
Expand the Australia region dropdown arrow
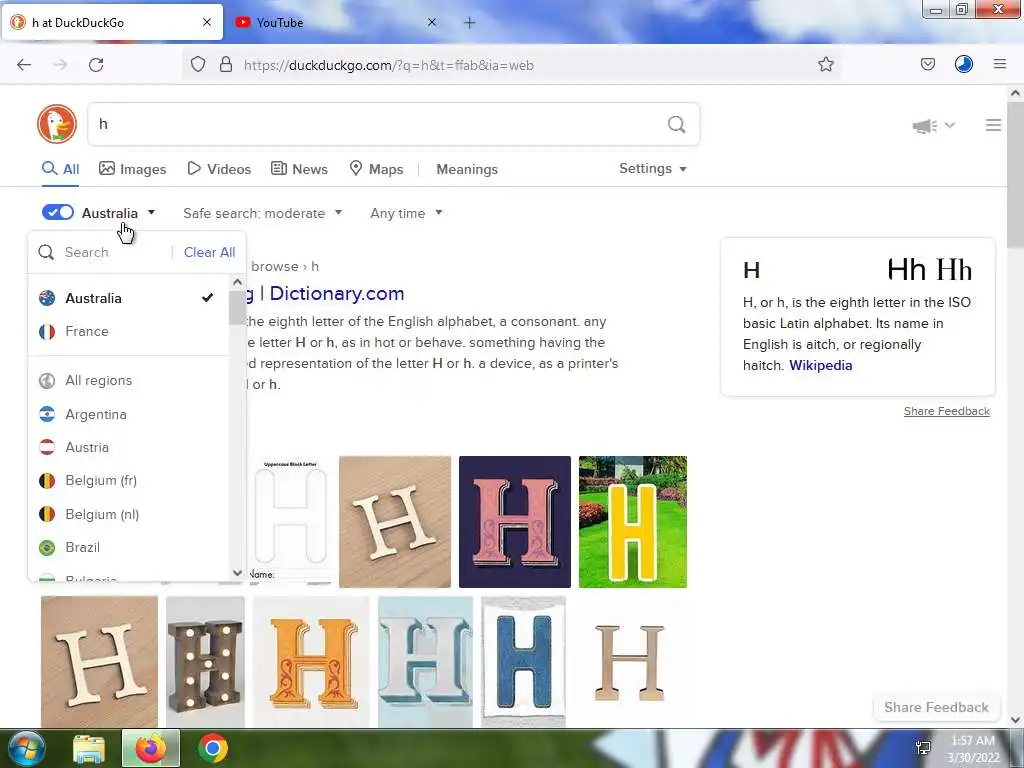click(152, 213)
